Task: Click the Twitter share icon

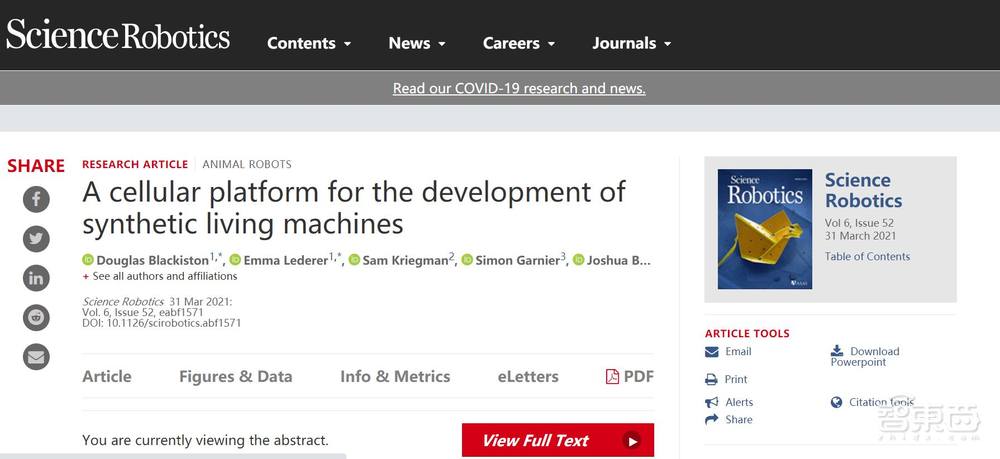Action: click(36, 238)
